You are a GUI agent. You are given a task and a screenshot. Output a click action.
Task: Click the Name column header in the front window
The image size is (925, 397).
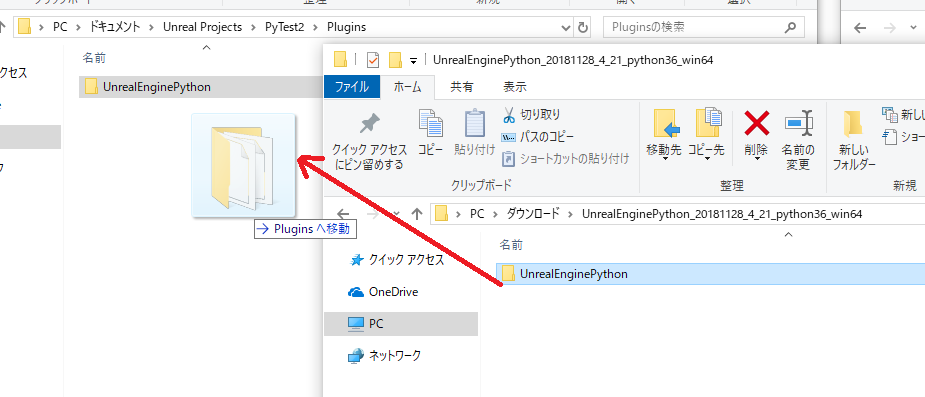(x=511, y=244)
